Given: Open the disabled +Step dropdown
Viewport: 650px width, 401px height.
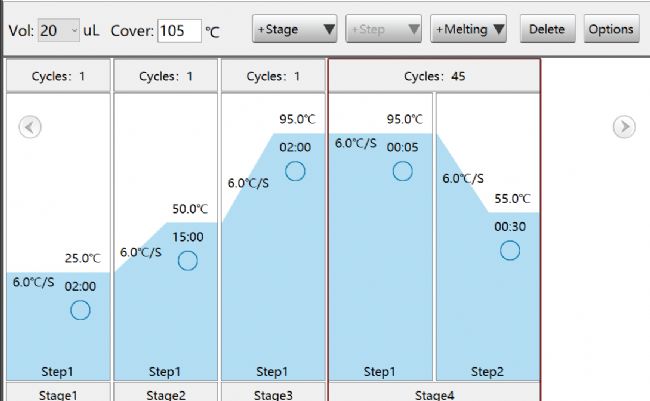Looking at the screenshot, I should point(383,30).
